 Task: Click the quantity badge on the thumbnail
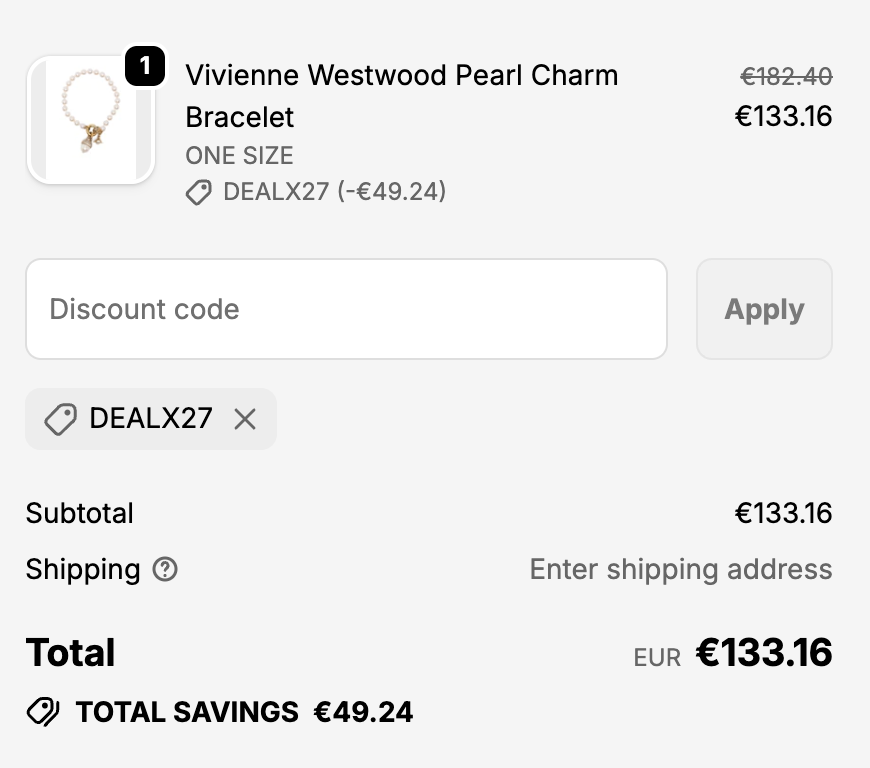[x=145, y=67]
